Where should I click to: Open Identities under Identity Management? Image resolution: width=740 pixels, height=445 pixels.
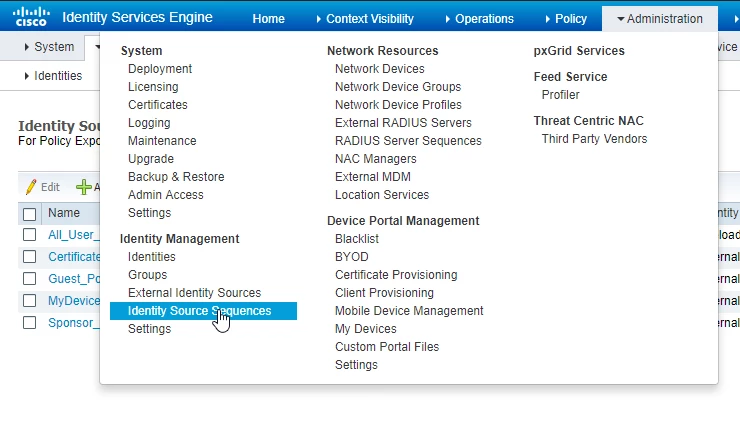[152, 257]
